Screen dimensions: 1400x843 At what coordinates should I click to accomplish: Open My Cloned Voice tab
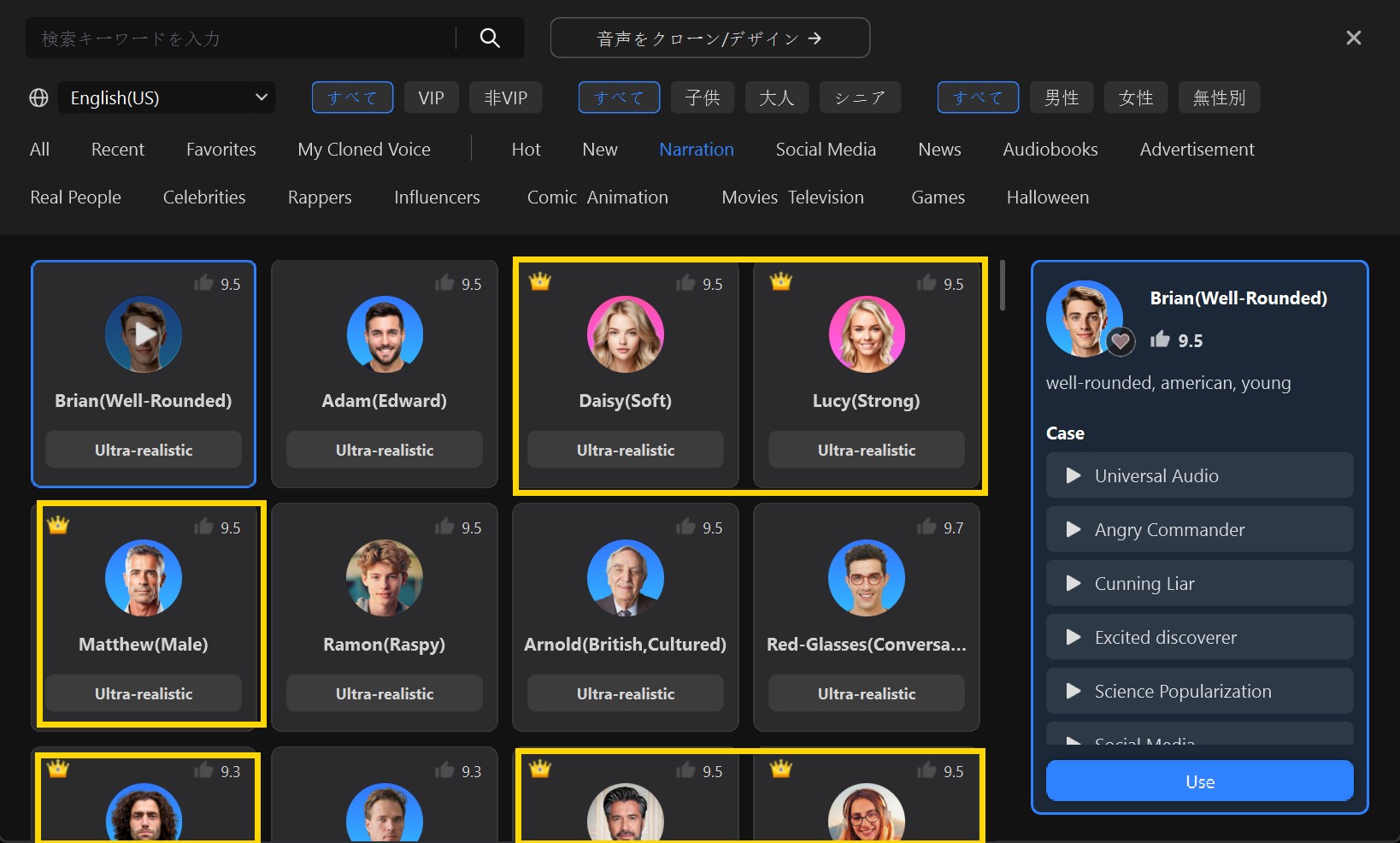click(364, 149)
